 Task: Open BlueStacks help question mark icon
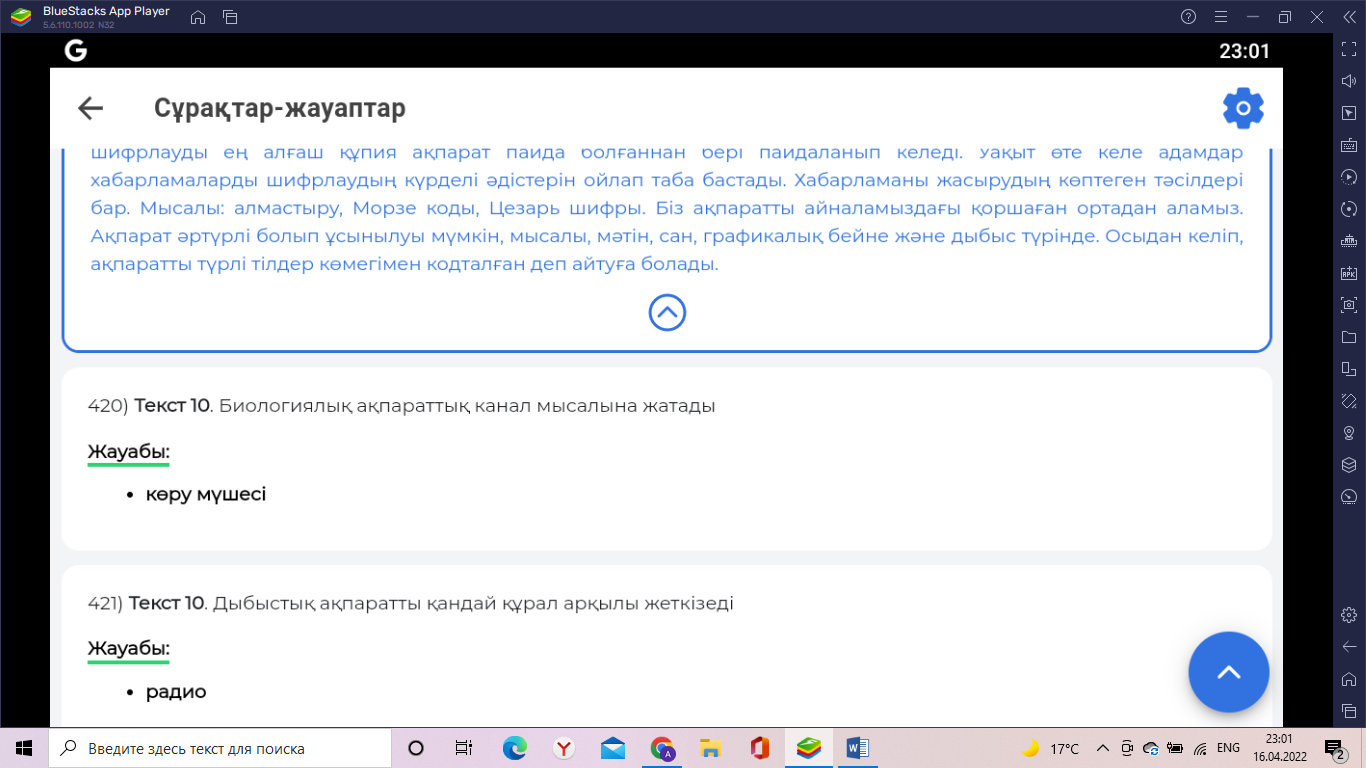[x=1188, y=17]
